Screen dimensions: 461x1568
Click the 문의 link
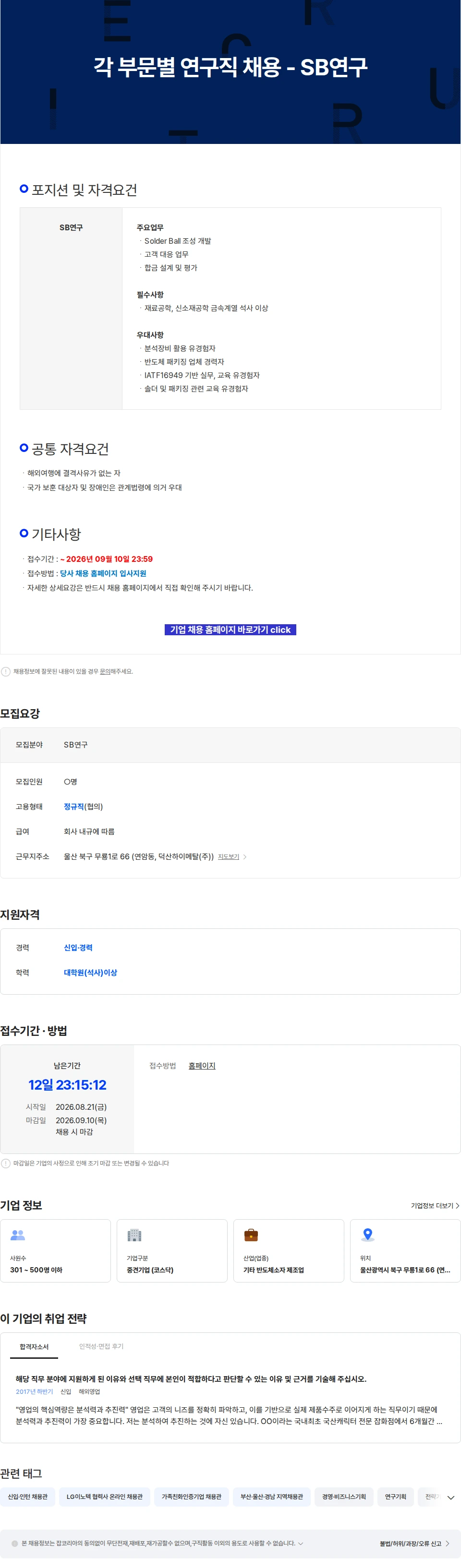tap(105, 671)
